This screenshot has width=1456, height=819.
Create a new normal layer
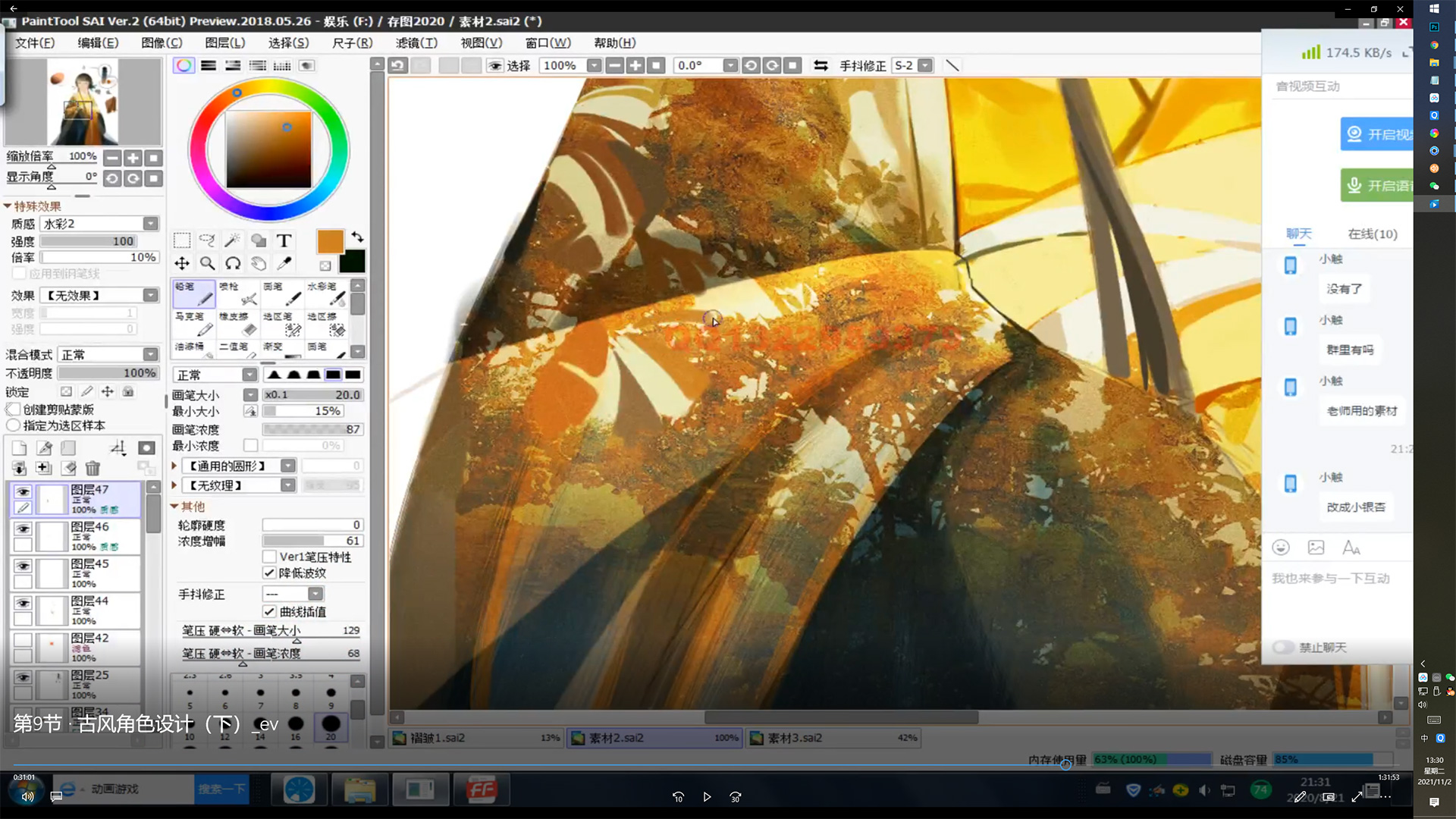coord(20,448)
